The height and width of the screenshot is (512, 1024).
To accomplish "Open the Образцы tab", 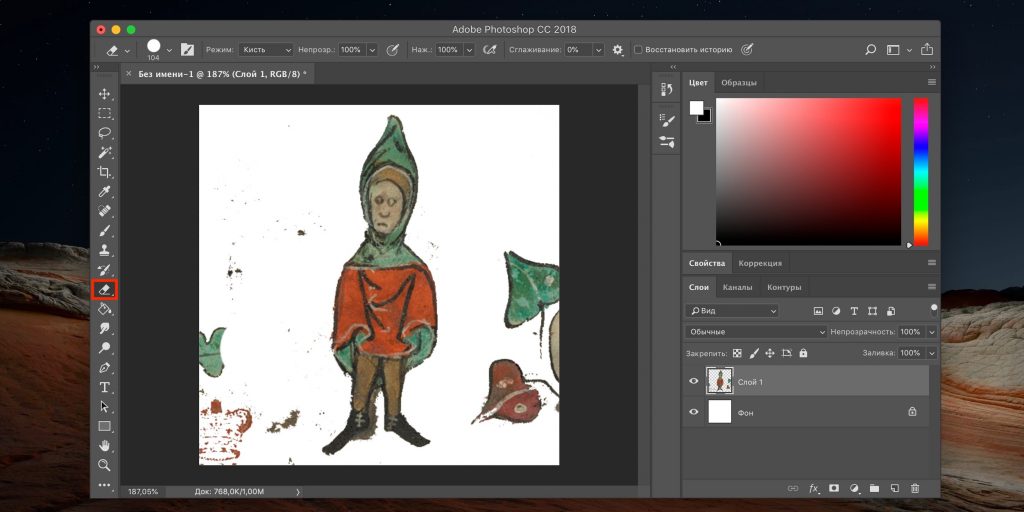I will tap(739, 82).
